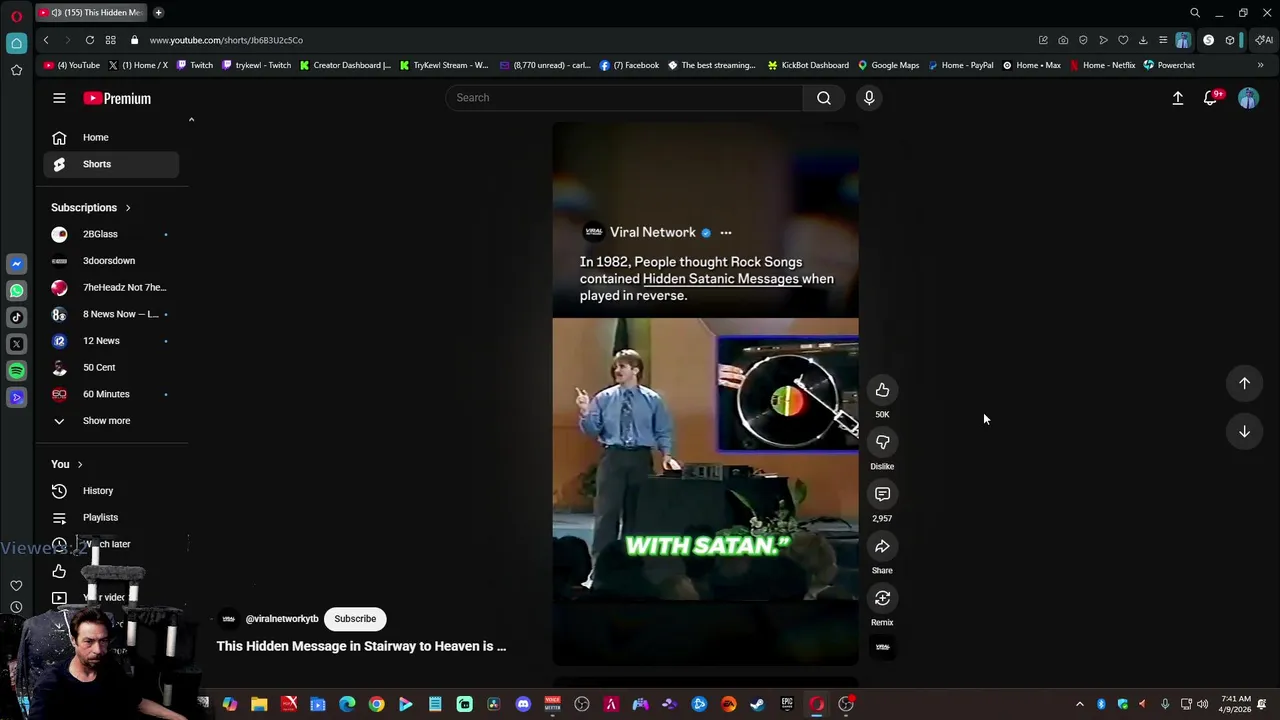Image resolution: width=1280 pixels, height=720 pixels.
Task: Open the taskbar clock showing 7:41 AM
Action: [x=1236, y=704]
